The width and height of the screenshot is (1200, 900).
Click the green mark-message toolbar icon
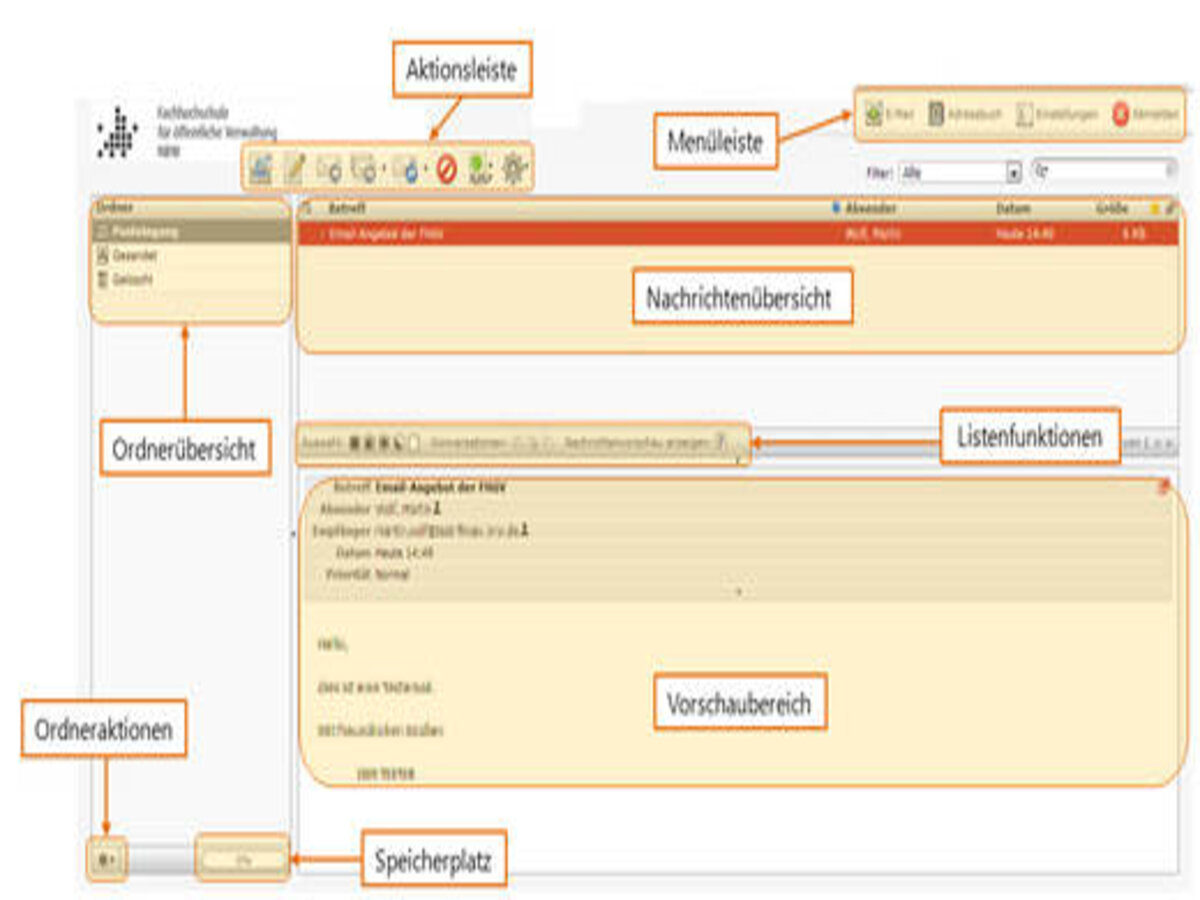481,170
